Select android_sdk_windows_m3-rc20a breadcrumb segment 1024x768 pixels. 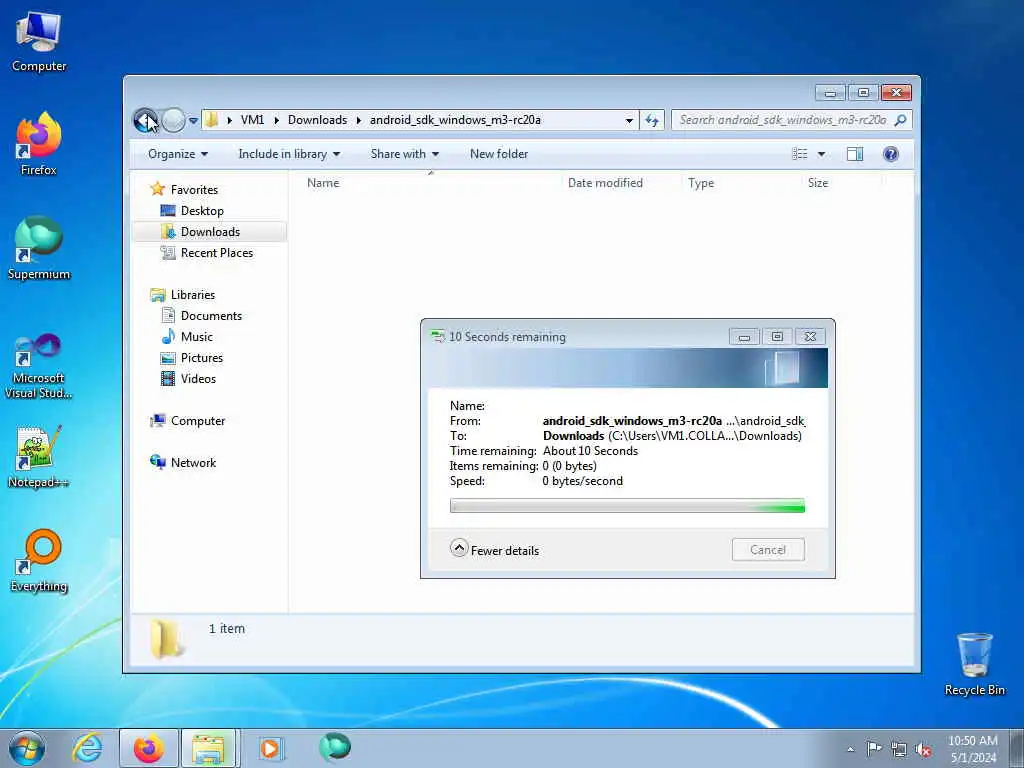tap(455, 120)
